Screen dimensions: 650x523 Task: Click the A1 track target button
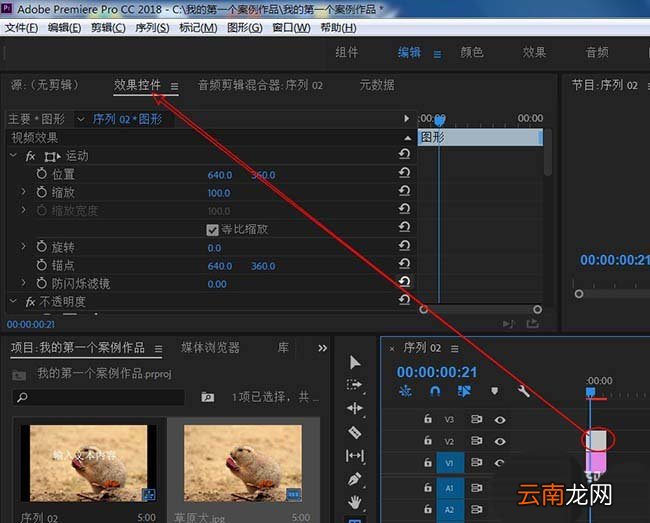pos(450,489)
